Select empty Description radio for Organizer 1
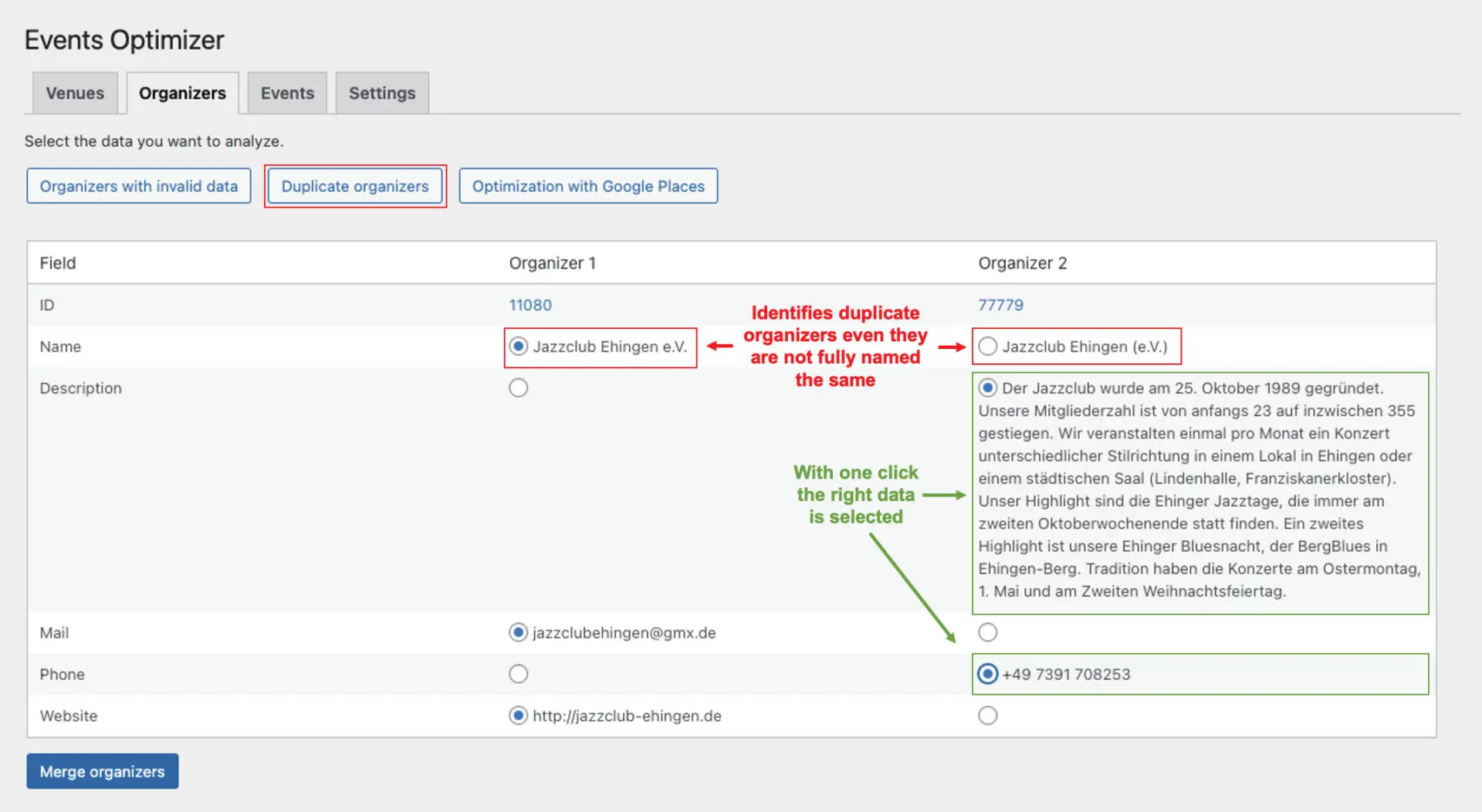The image size is (1482, 812). [519, 387]
